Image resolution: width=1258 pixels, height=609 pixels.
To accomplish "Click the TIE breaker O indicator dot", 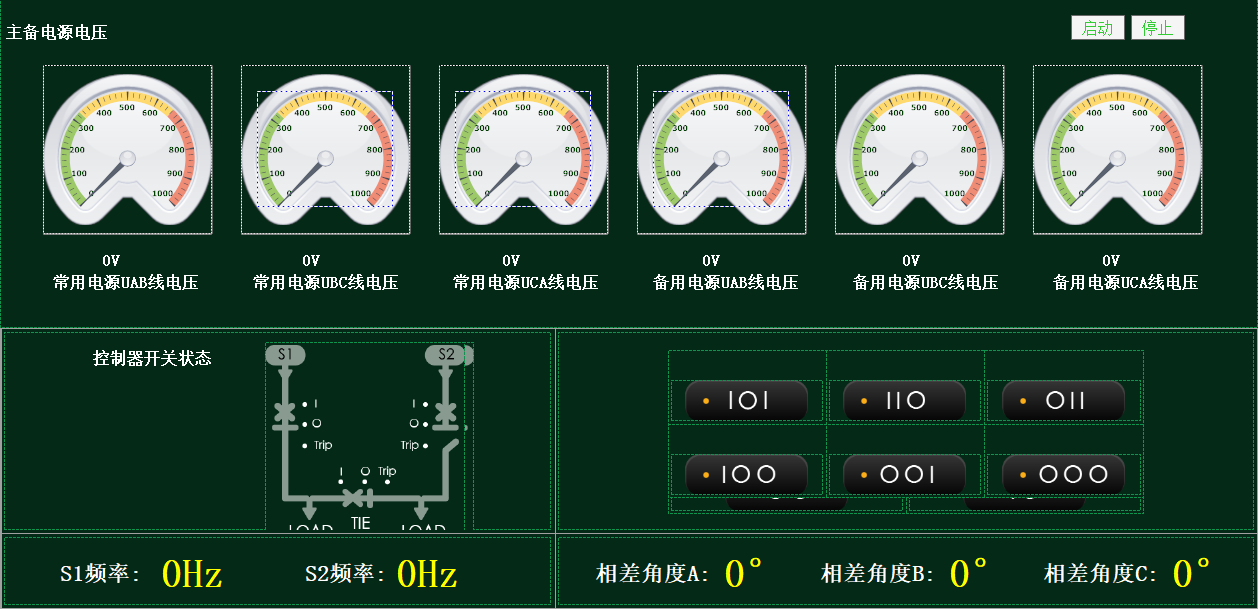I will click(x=365, y=482).
